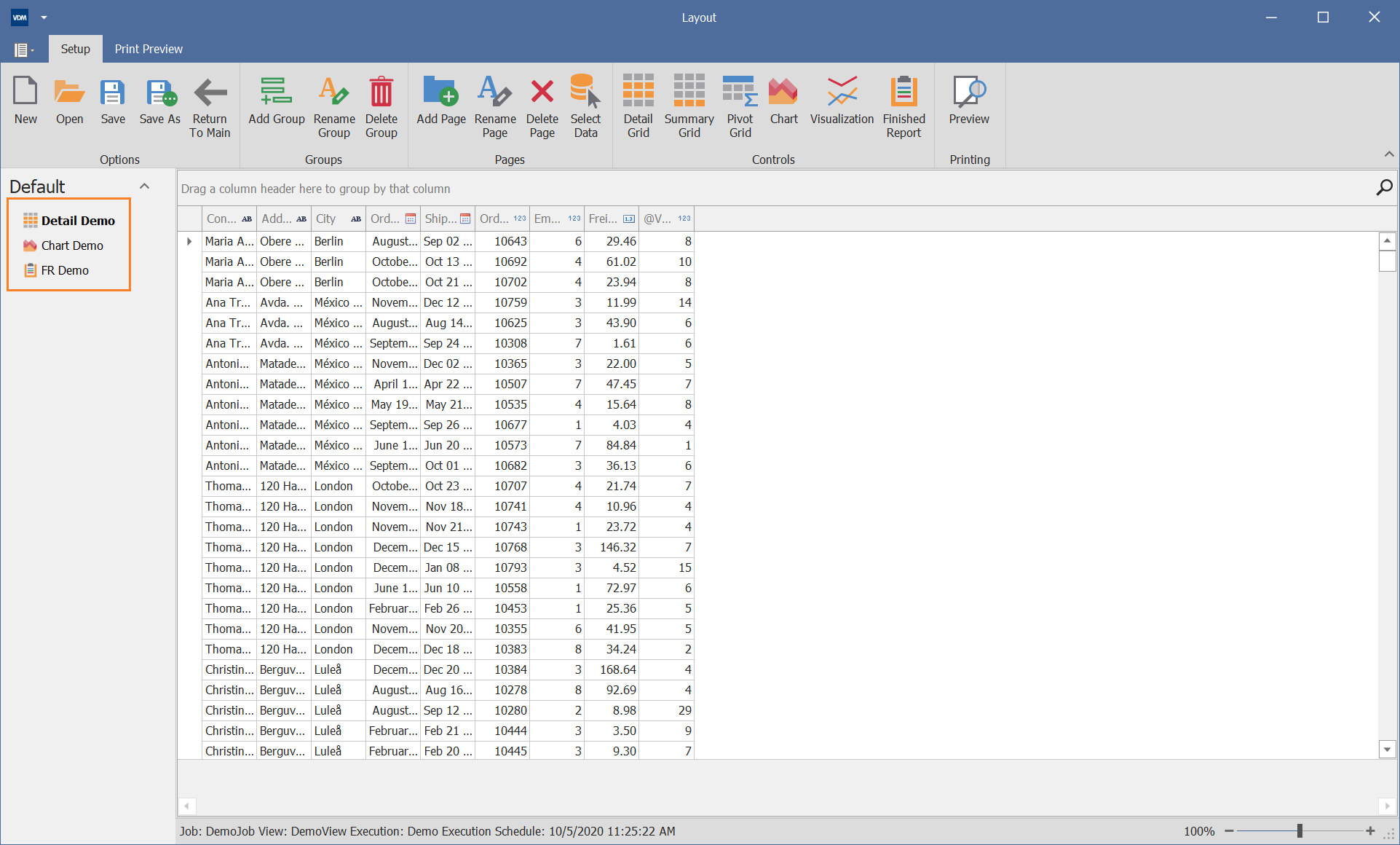
Task: Zoom out with the minus icon
Action: [x=1229, y=830]
